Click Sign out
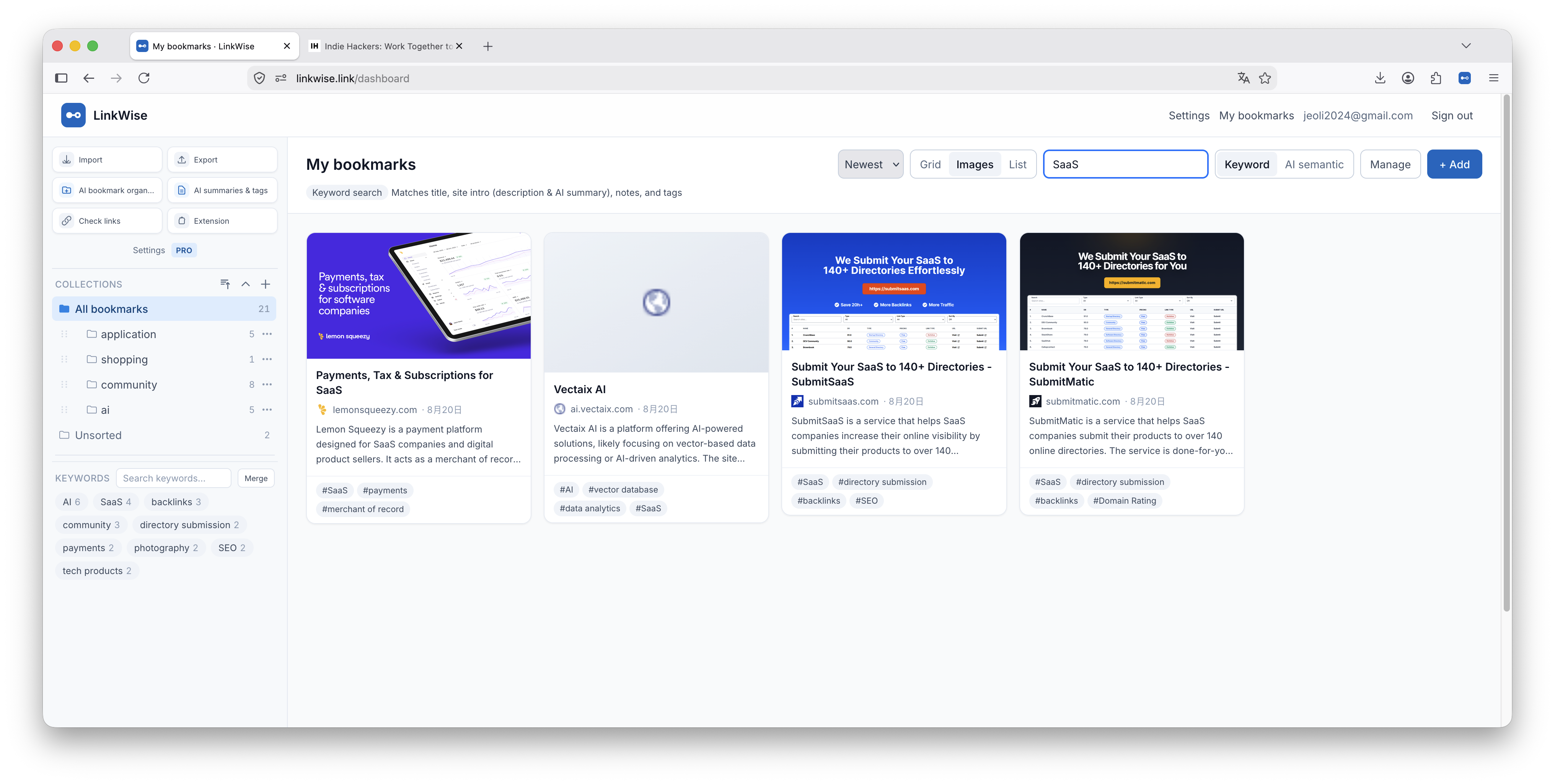 tap(1452, 115)
